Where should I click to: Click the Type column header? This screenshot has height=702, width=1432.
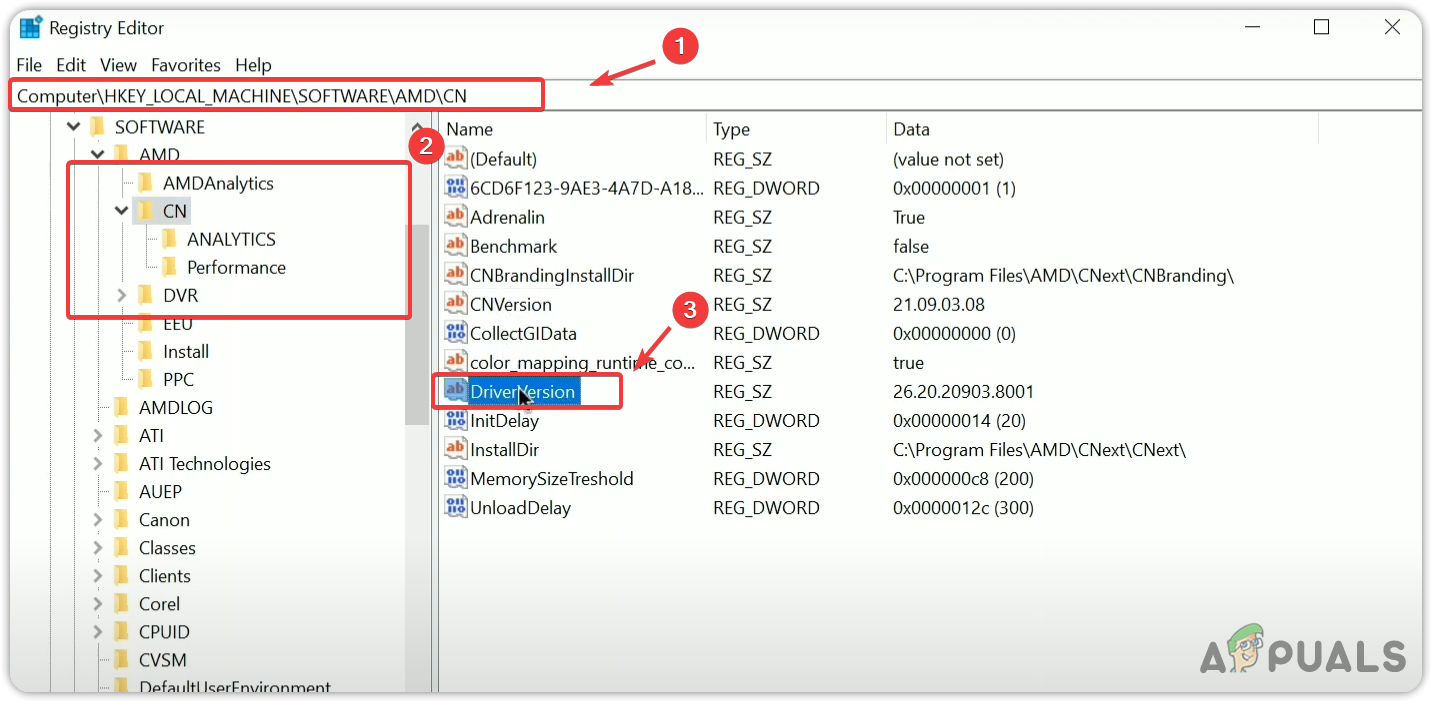[729, 129]
